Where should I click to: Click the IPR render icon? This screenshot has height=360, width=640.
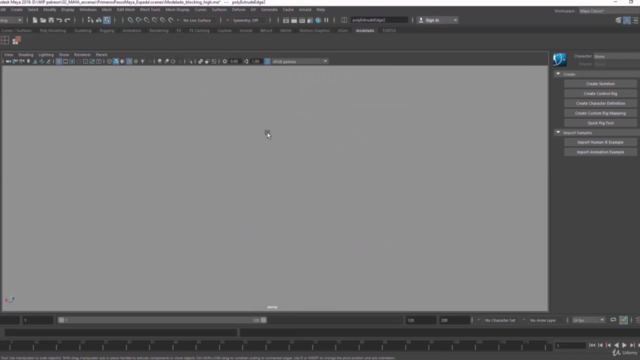302,20
